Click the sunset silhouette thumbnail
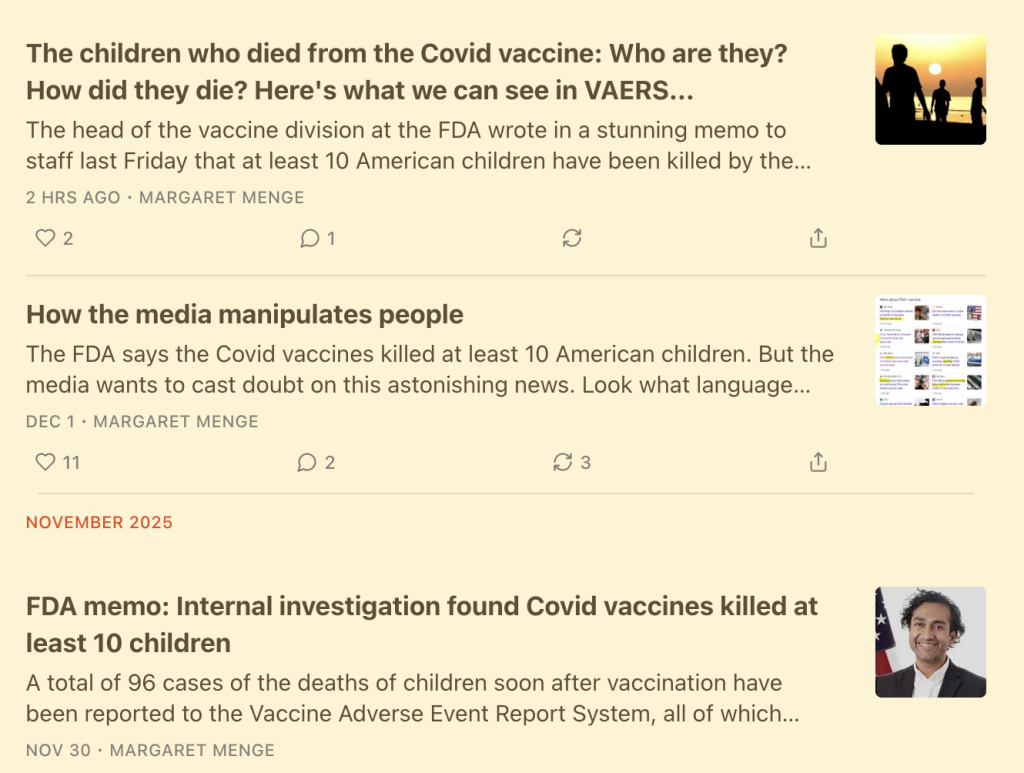This screenshot has width=1024, height=773. tap(930, 90)
